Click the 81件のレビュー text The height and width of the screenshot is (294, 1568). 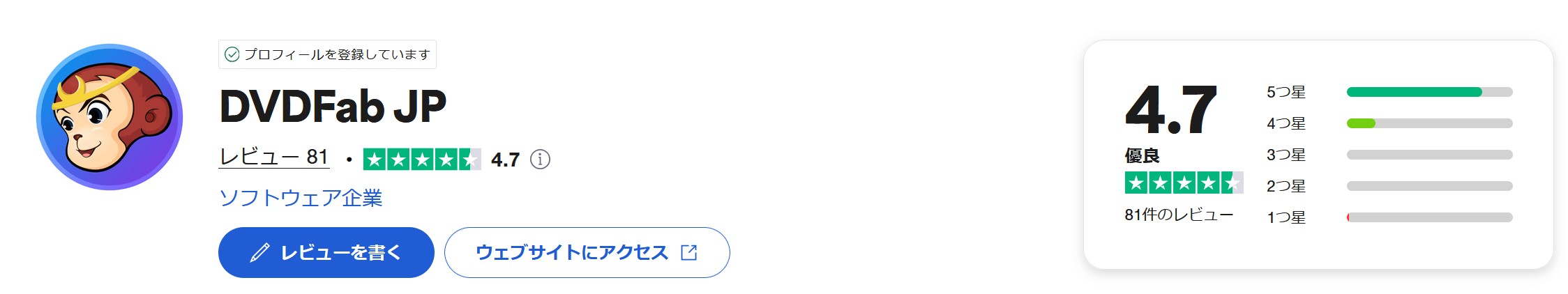pos(1179,215)
